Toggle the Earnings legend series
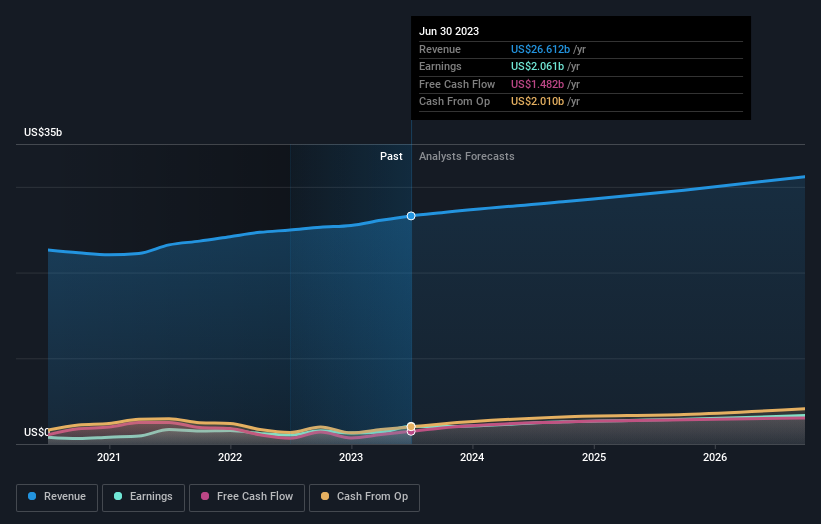Viewport: 821px width, 524px height. pyautogui.click(x=143, y=497)
